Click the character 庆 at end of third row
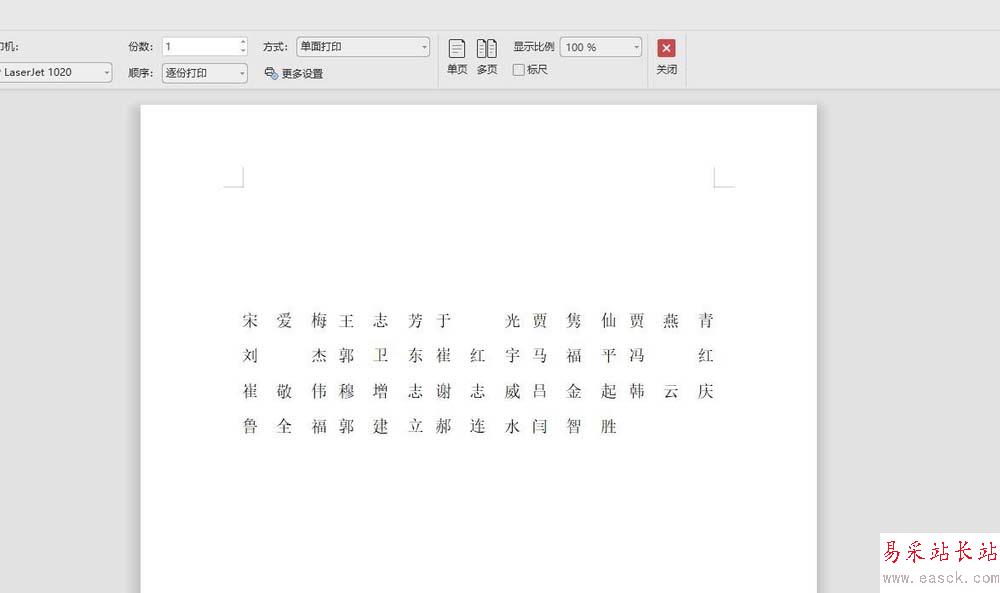This screenshot has width=1000, height=593. (705, 391)
